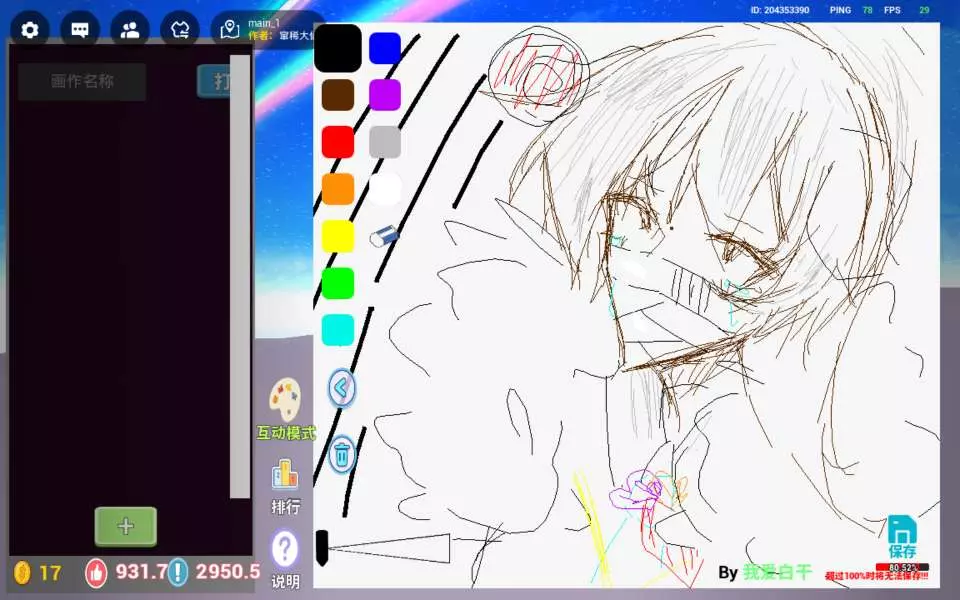The width and height of the screenshot is (960, 600).
Task: Pick the gray color swatch
Action: point(385,142)
